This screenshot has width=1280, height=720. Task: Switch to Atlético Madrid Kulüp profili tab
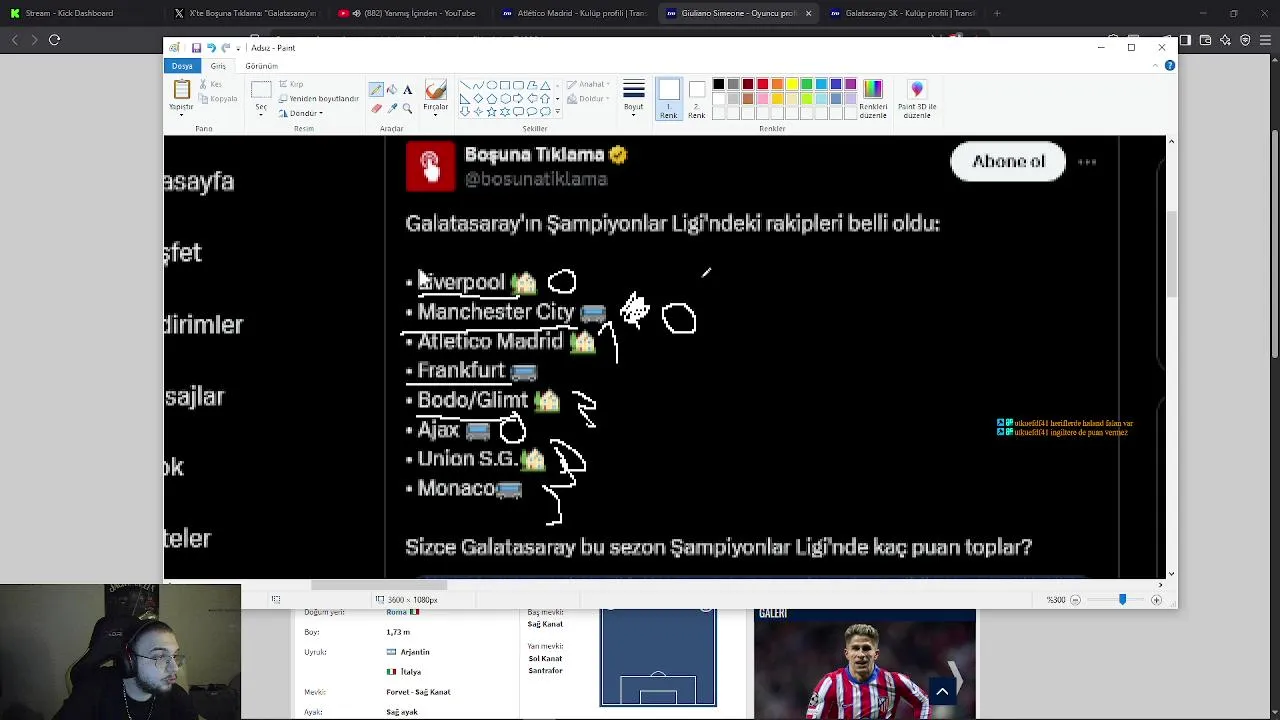pyautogui.click(x=575, y=13)
